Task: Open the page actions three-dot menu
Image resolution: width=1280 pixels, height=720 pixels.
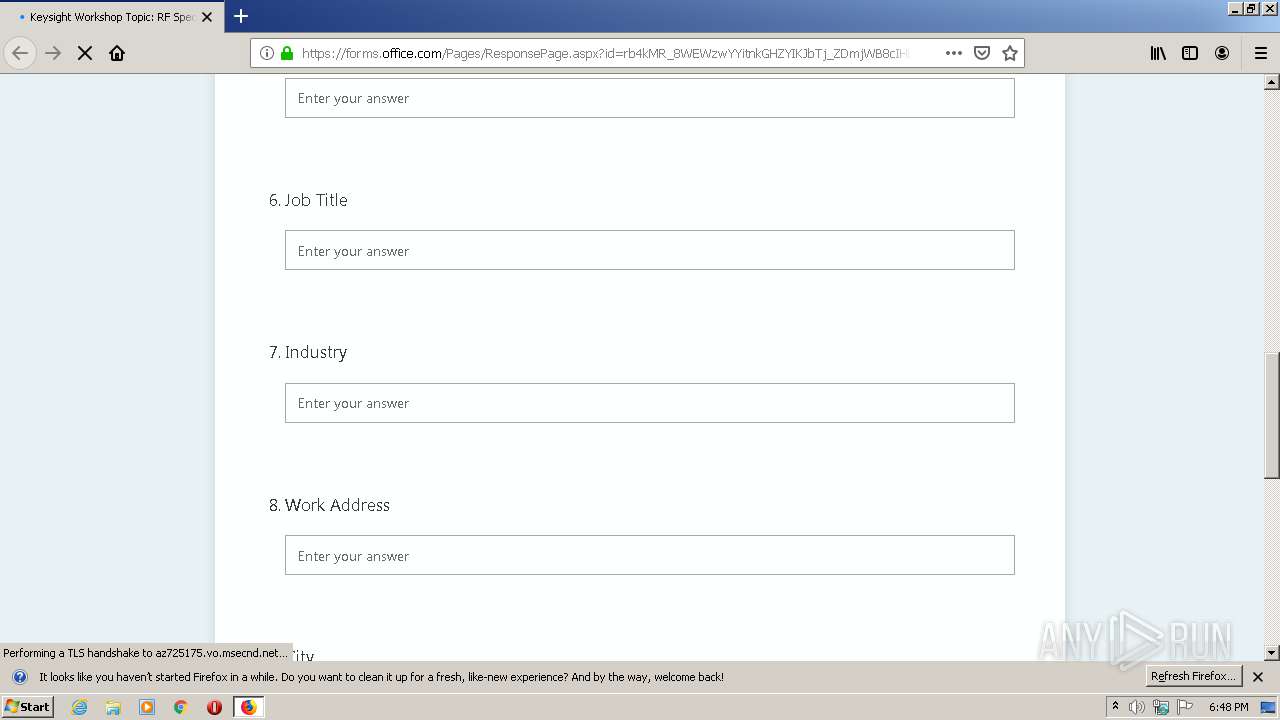Action: pos(954,53)
